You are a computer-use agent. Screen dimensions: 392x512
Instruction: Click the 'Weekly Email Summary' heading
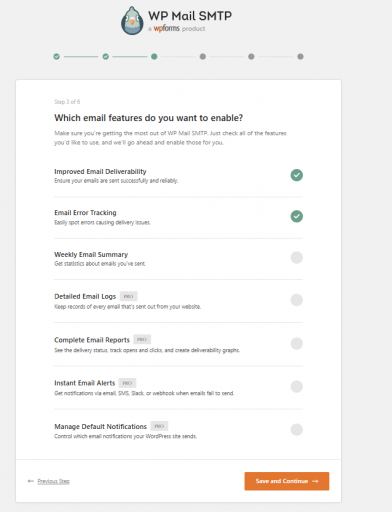[x=91, y=255]
